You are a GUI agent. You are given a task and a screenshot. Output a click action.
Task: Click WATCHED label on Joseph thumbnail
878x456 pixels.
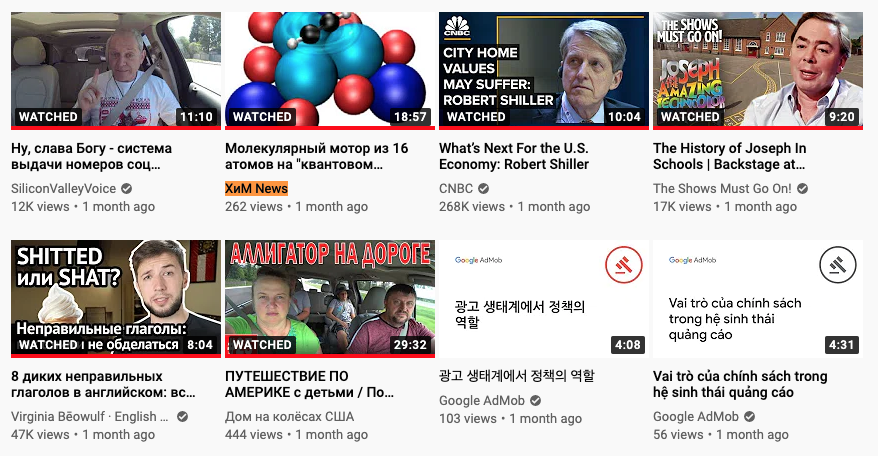690,117
